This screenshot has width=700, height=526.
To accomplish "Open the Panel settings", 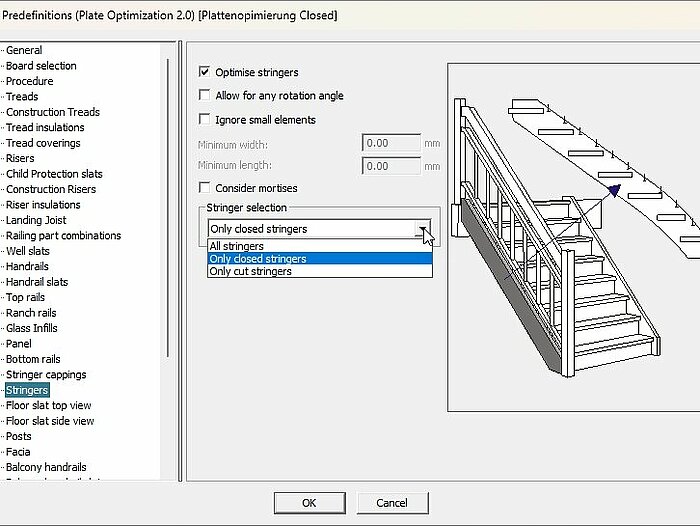I will 19,344.
